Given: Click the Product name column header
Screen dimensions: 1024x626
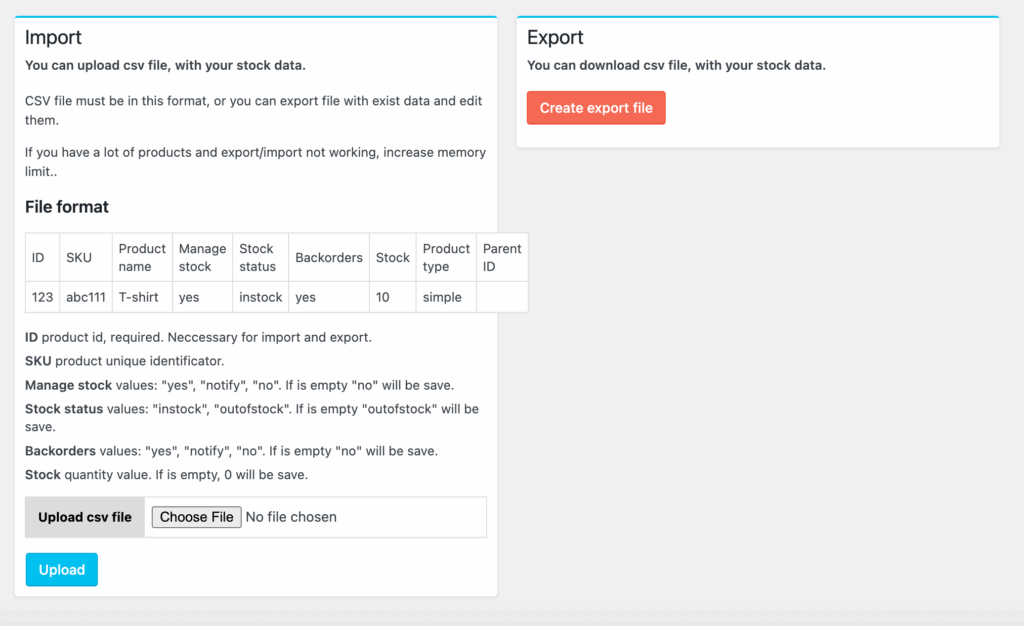Looking at the screenshot, I should (x=142, y=258).
